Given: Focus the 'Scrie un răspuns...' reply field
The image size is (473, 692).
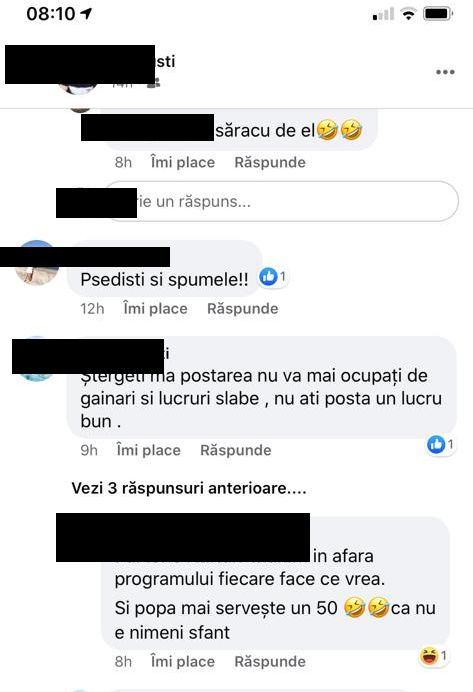Looking at the screenshot, I should point(282,201).
